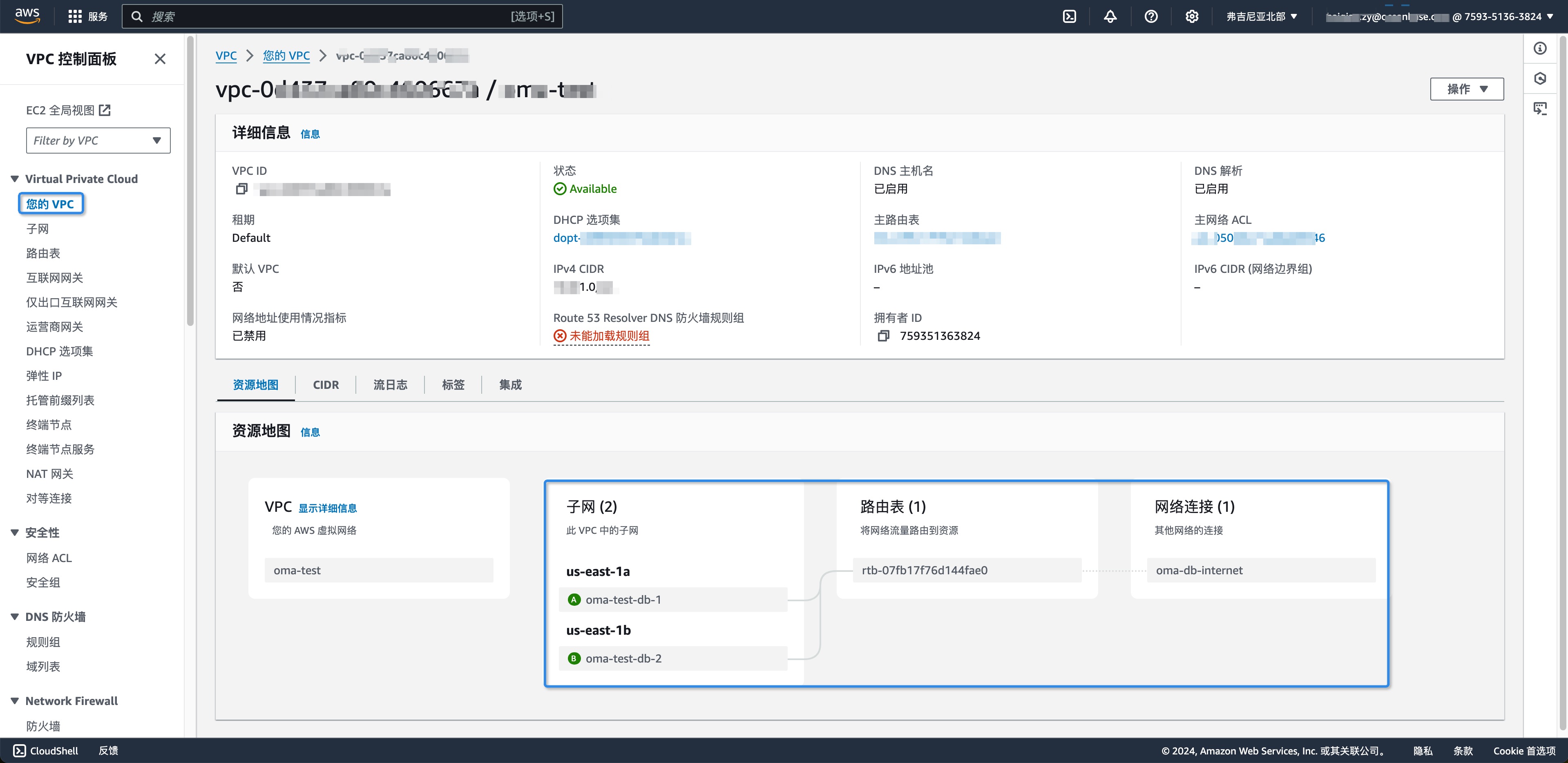Open the notifications bell icon
Screen dimensions: 1568x763
1110,16
